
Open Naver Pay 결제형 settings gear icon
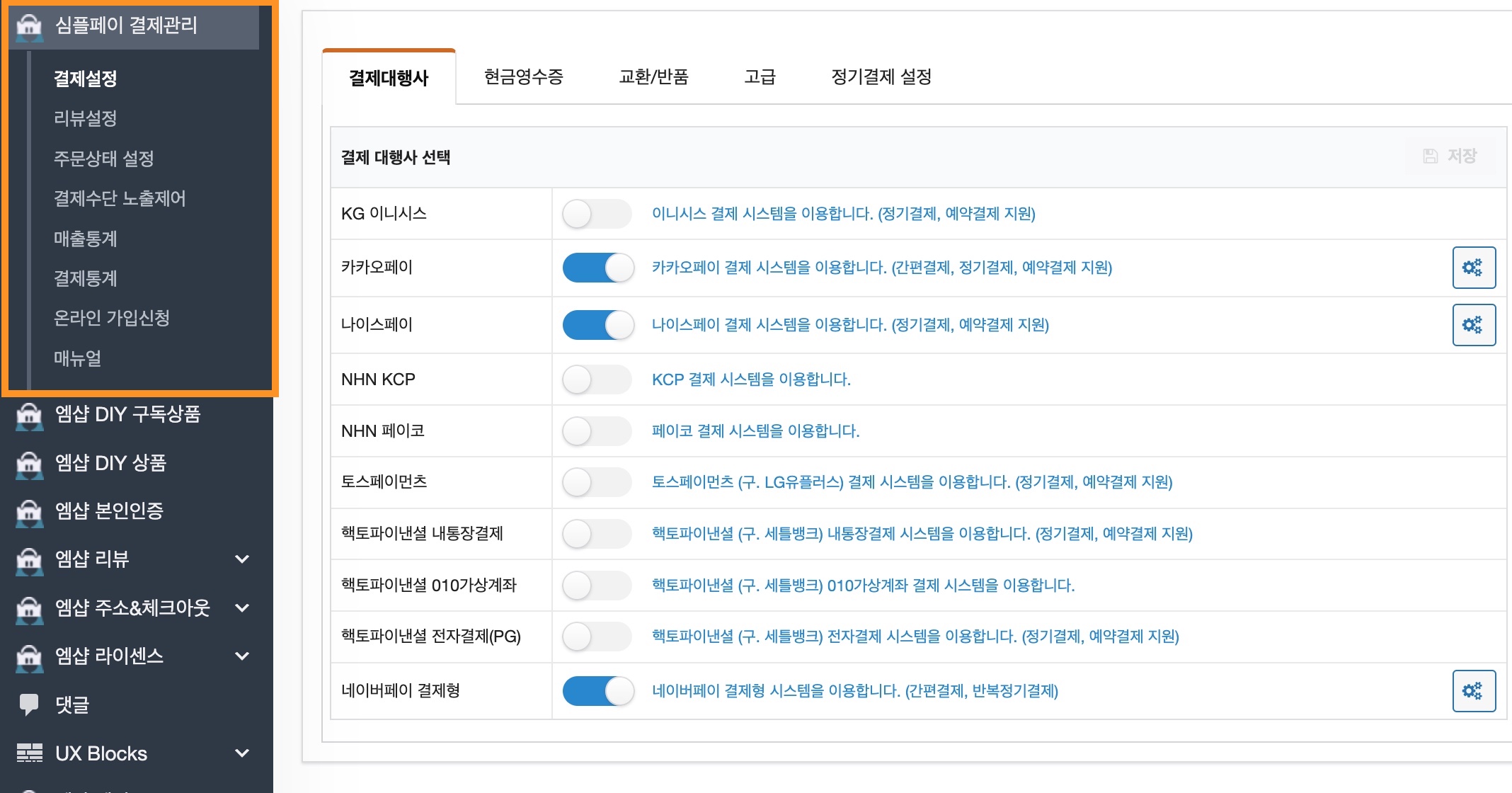point(1473,690)
